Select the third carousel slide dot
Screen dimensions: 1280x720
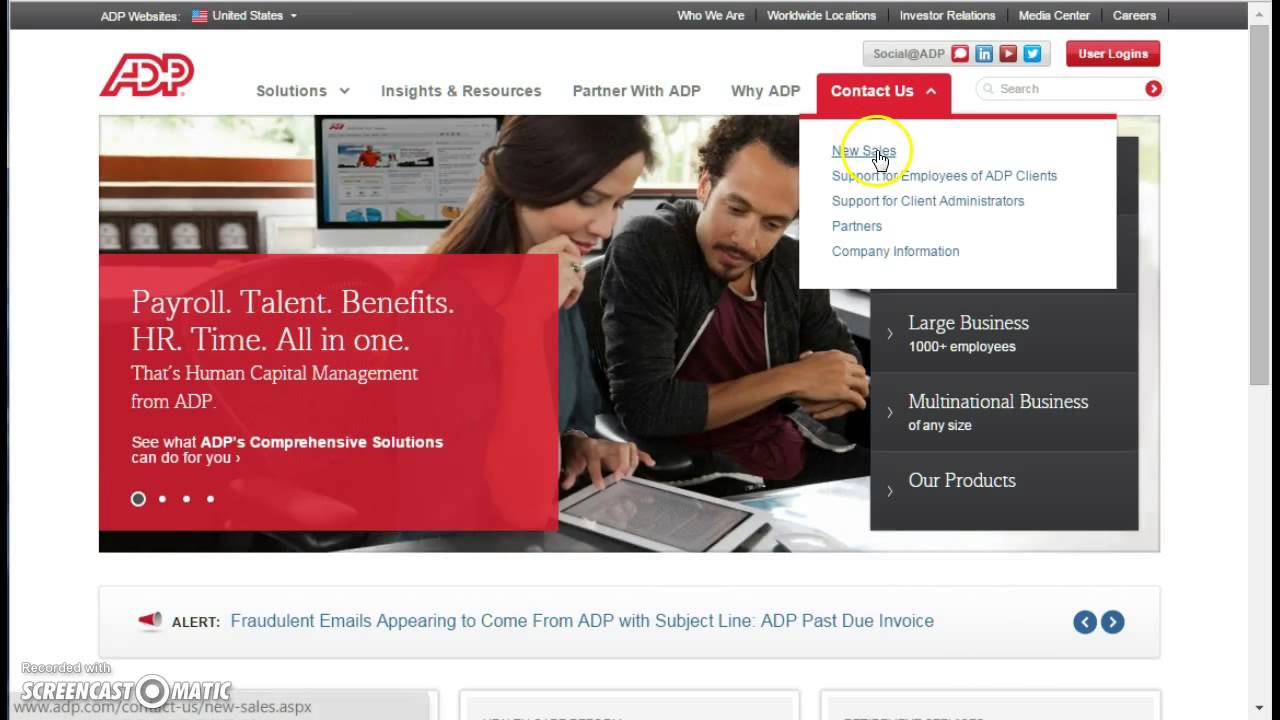(x=186, y=499)
